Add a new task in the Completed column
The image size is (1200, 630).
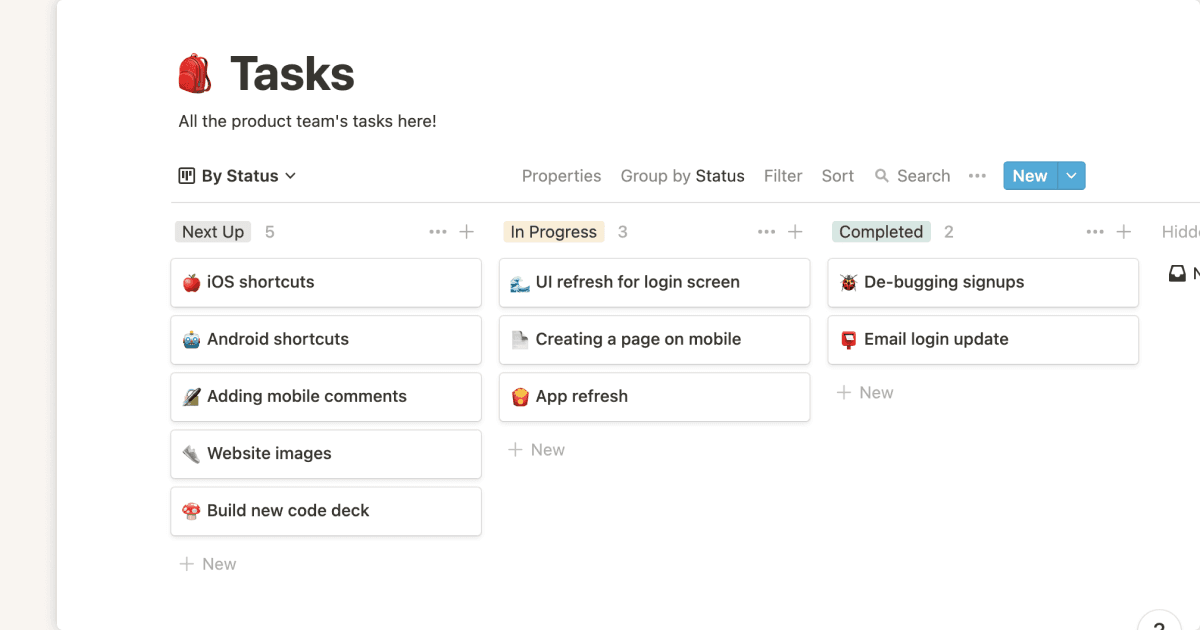pyautogui.click(x=865, y=392)
